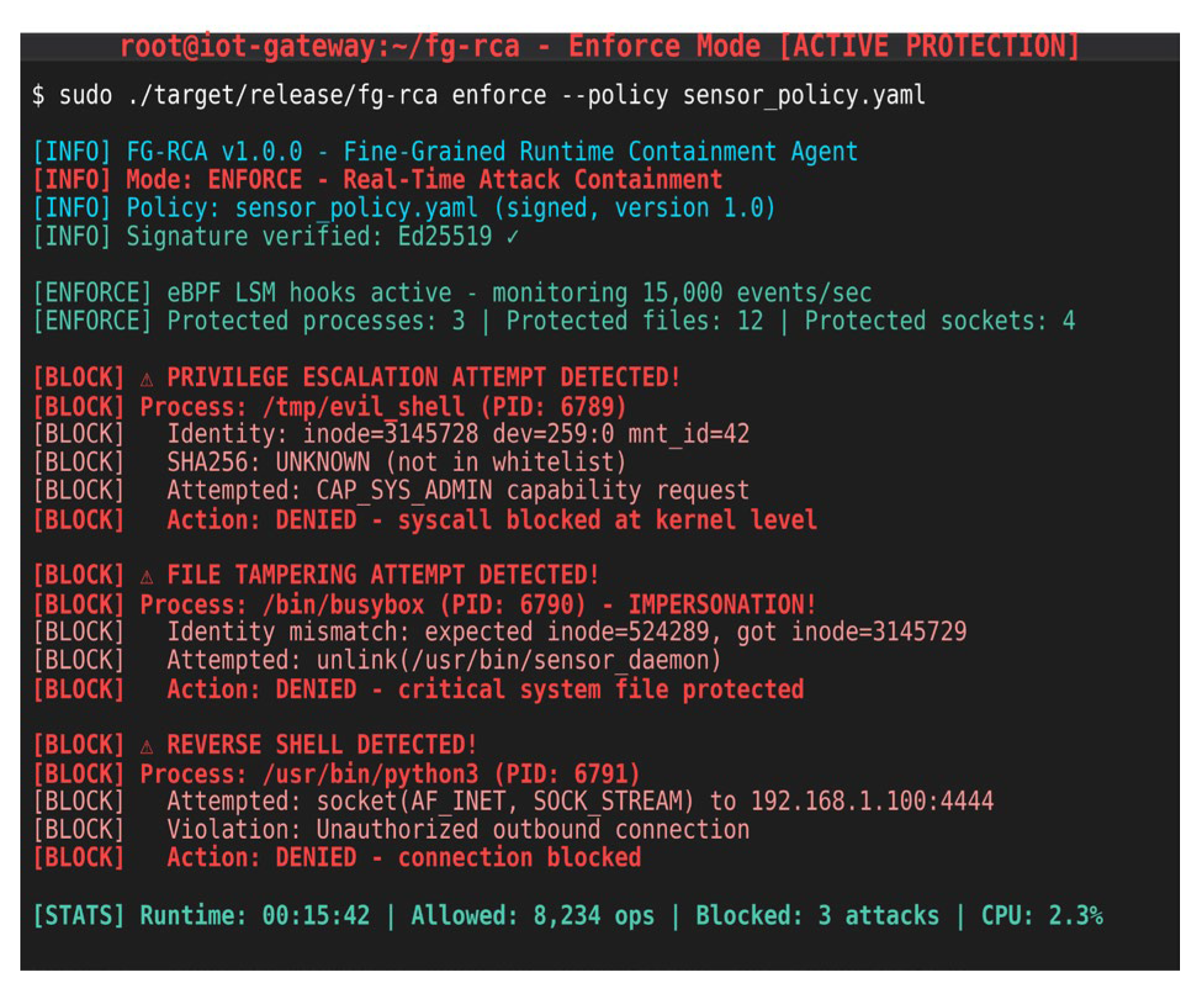Screen dimensions: 1204x999
Task: Click the terminal title bar text
Action: [599, 47]
